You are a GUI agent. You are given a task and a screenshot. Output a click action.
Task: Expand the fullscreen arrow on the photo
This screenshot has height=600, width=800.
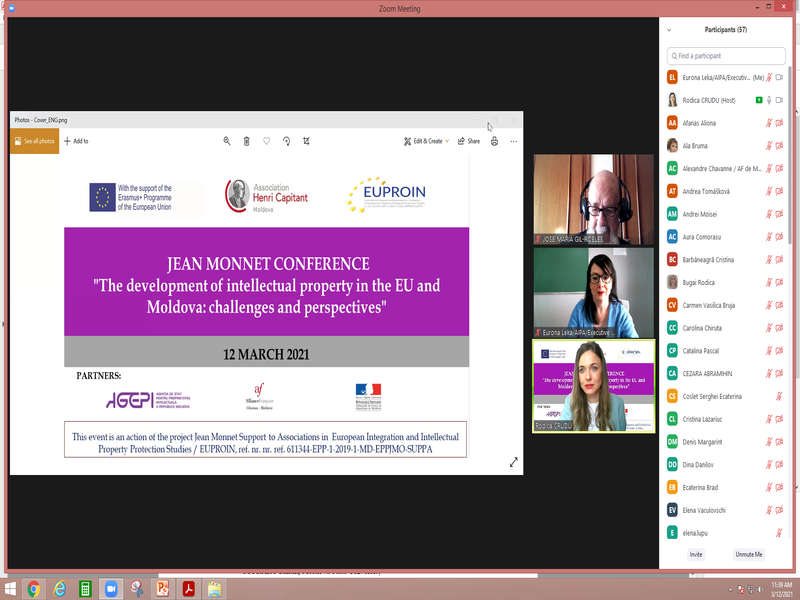514,462
